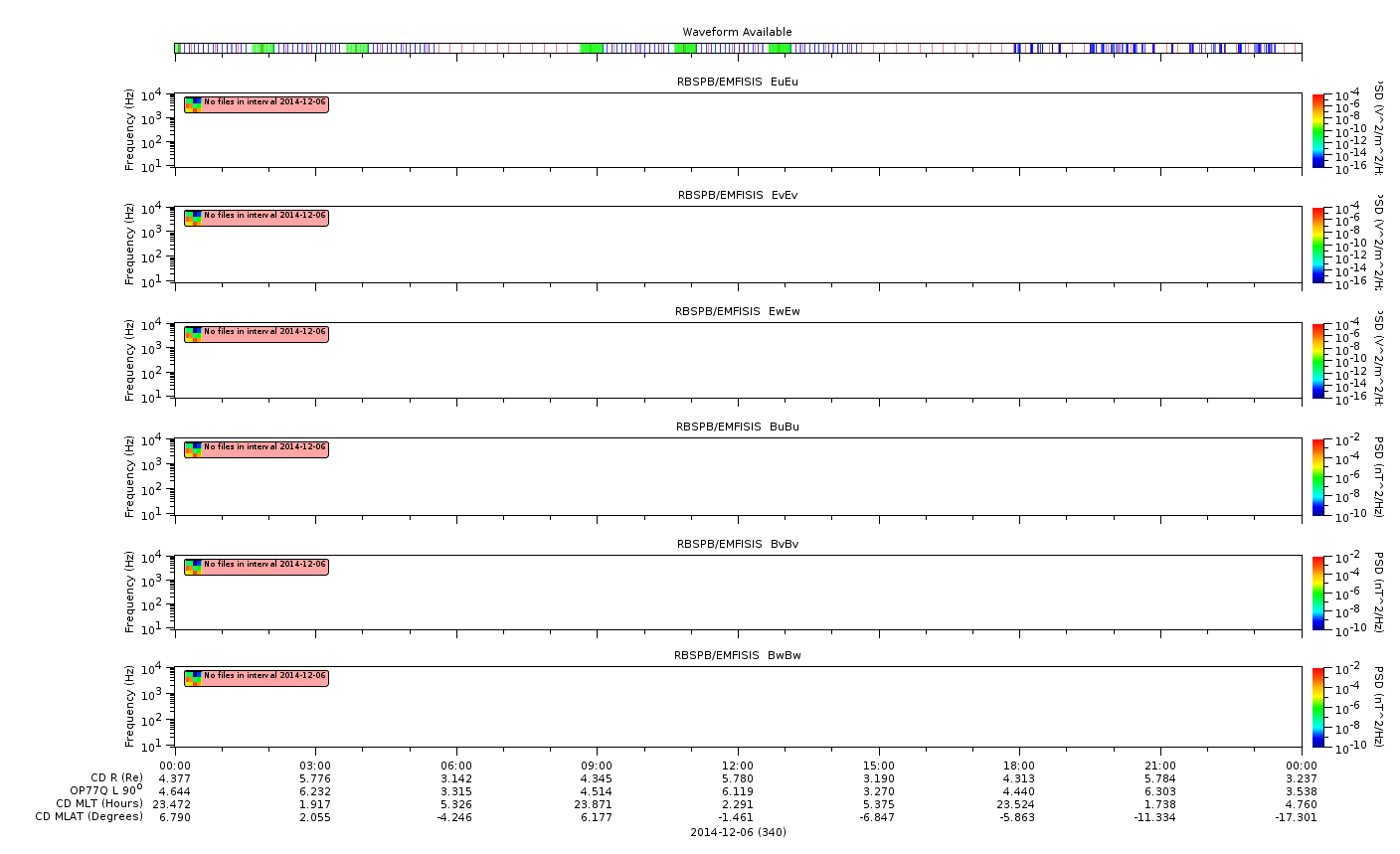Click the spectrogram icon in the EvEv panel
Viewport: 1400px width, 854px height.
point(193,218)
